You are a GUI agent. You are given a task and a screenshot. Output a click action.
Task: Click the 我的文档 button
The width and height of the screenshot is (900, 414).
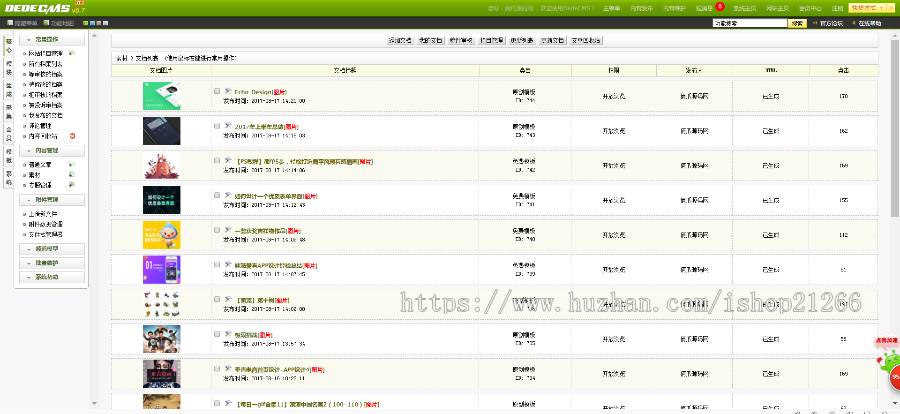click(430, 40)
